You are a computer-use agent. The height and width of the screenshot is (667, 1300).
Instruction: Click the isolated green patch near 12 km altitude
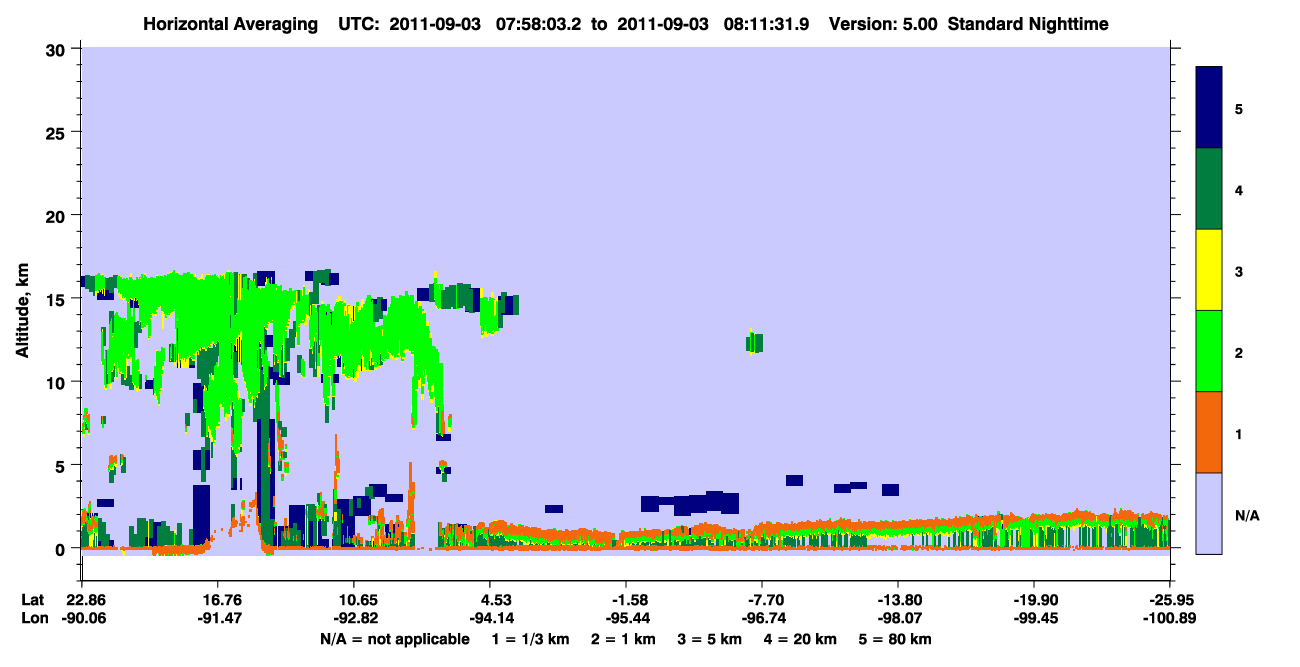[x=754, y=342]
